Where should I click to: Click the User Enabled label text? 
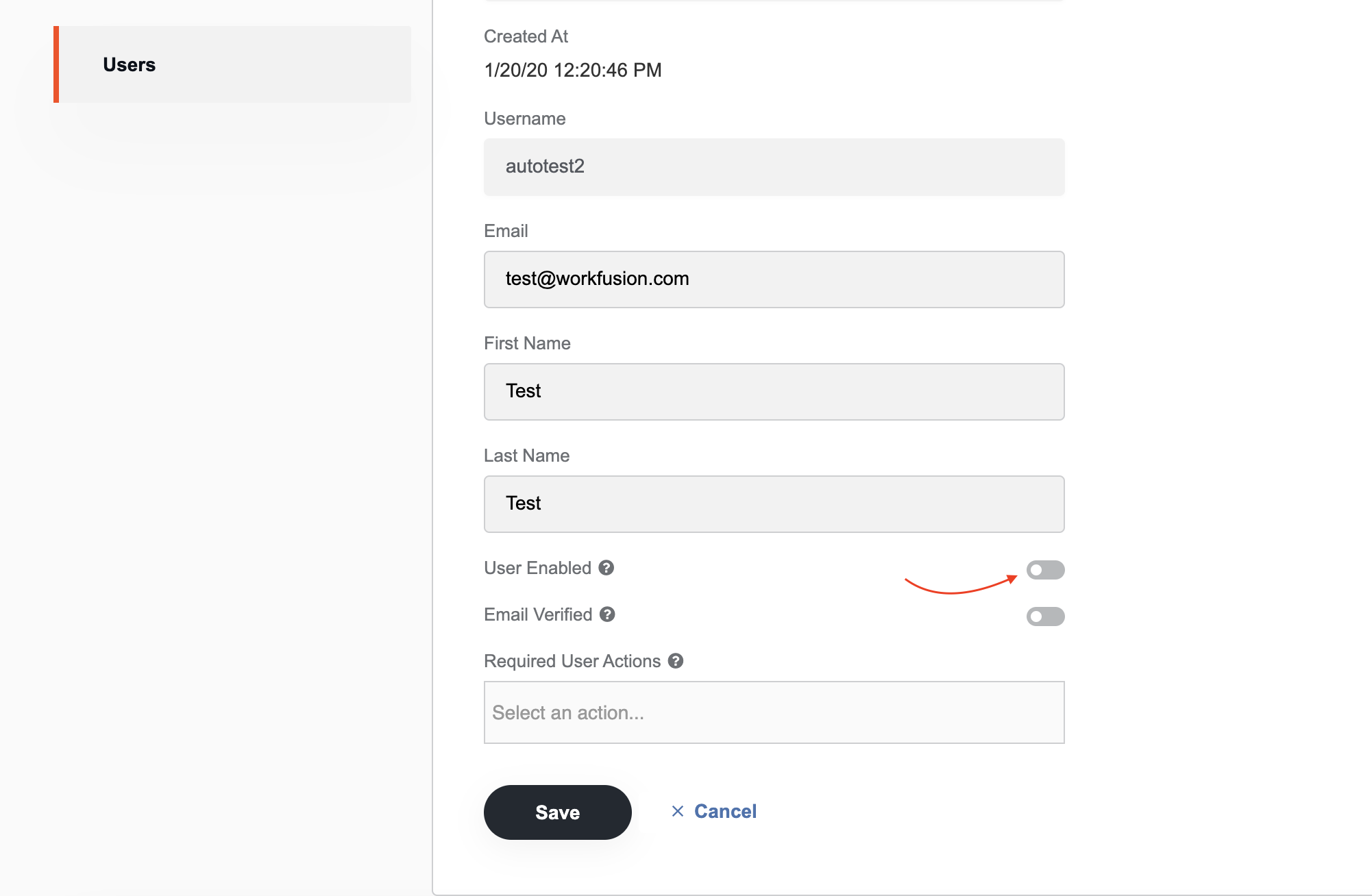pos(537,568)
